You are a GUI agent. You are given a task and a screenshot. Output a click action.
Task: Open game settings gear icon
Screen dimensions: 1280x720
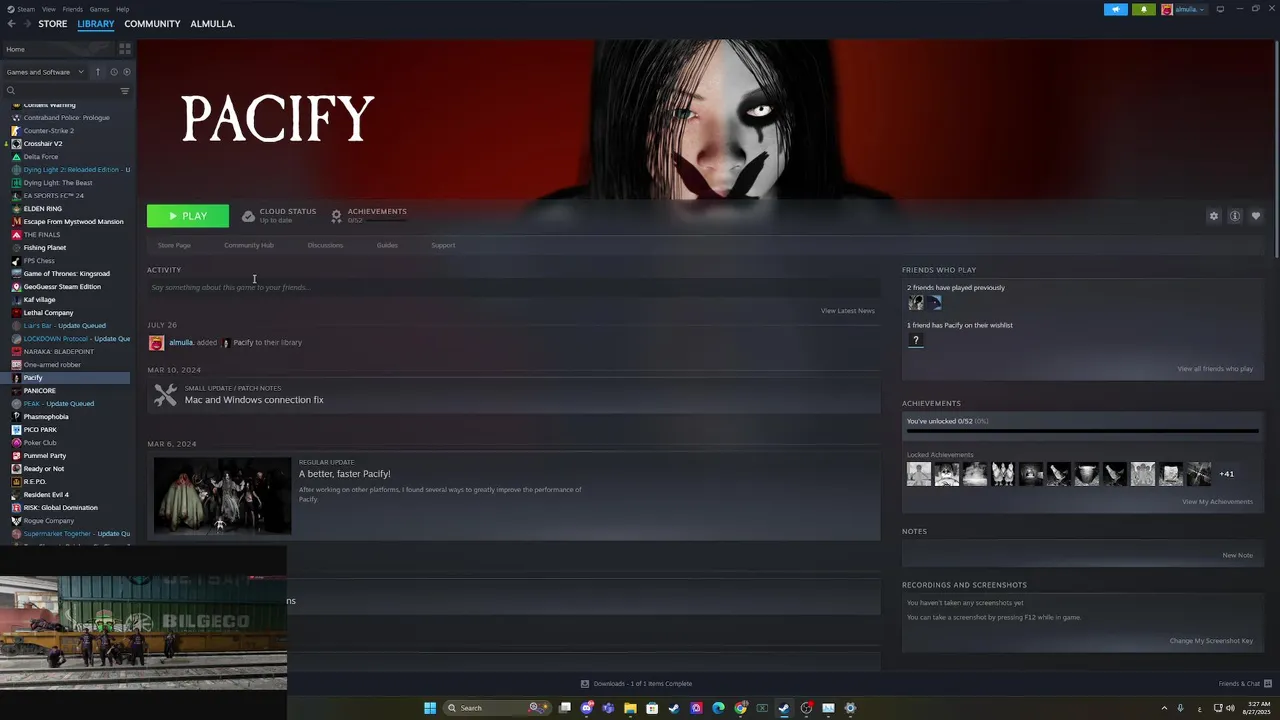1214,216
